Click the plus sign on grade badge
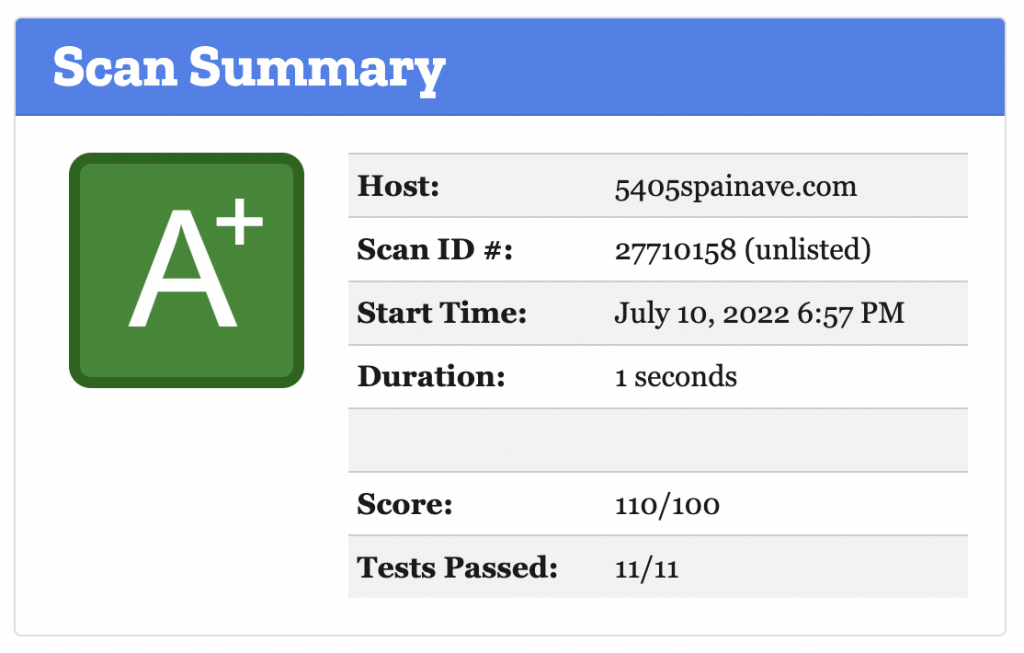Screen dimensions: 1024x653 [240, 221]
